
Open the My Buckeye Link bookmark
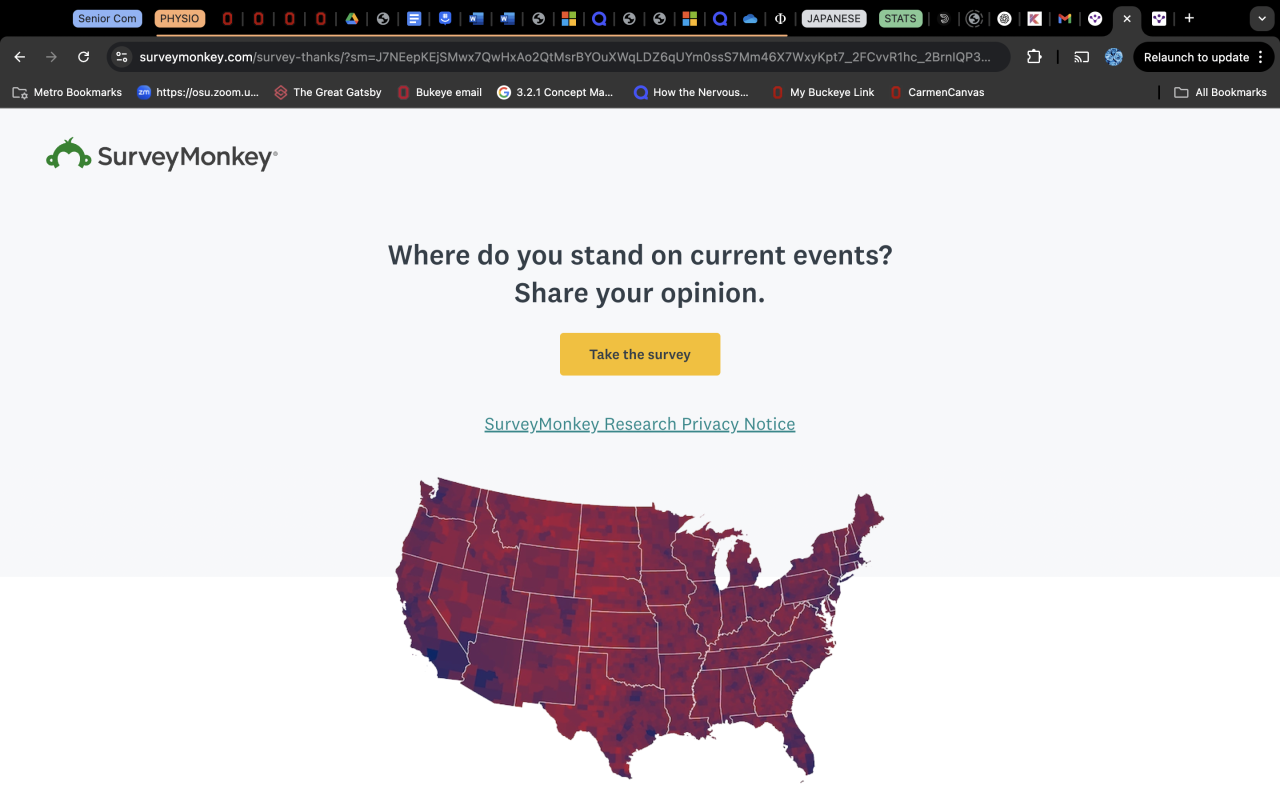coord(823,92)
